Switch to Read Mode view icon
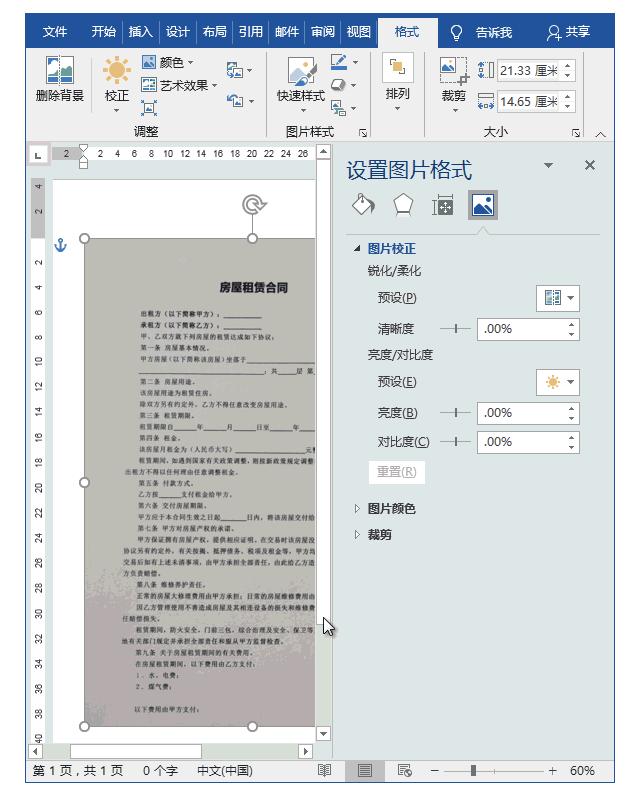This screenshot has height=797, width=639. point(324,770)
